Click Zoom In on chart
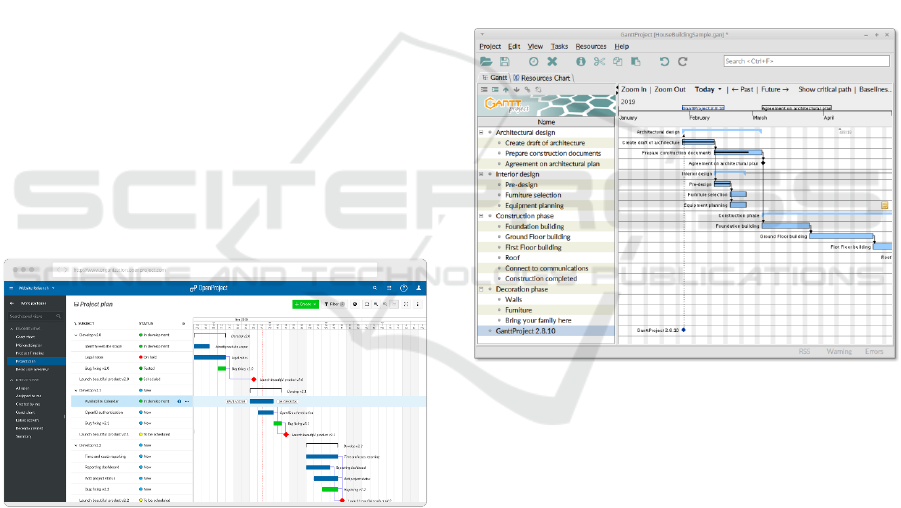This screenshot has width=901, height=508. pos(633,89)
